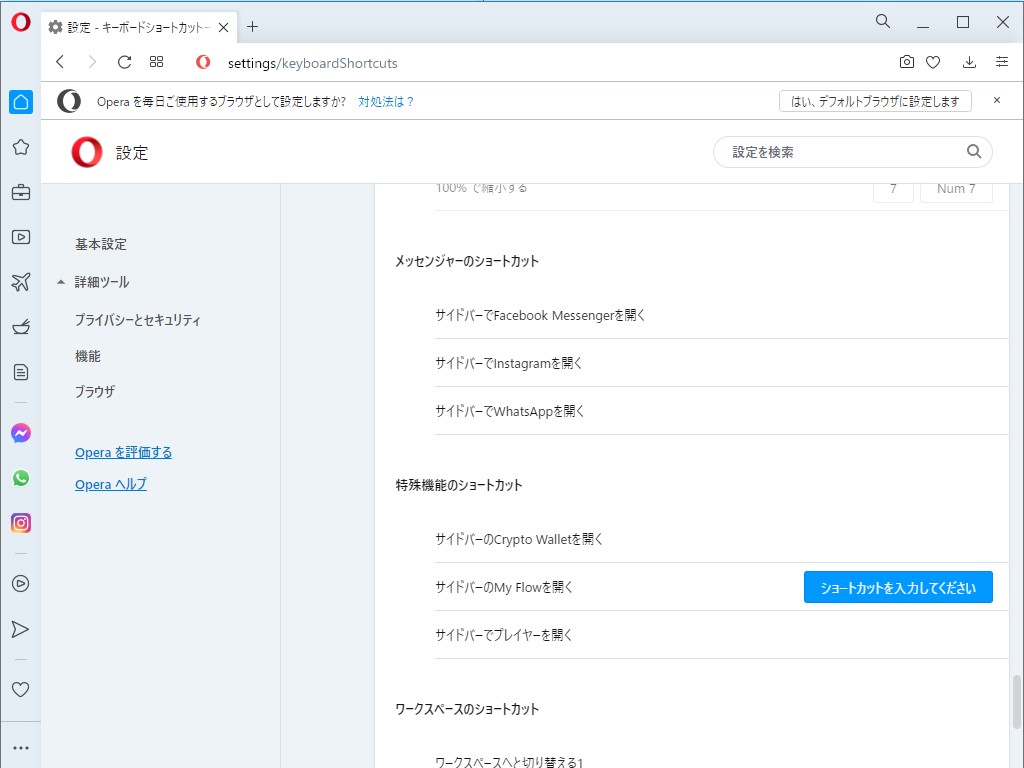Image resolution: width=1024 pixels, height=768 pixels.
Task: Open Telegram from the sidebar
Action: pyautogui.click(x=21, y=628)
